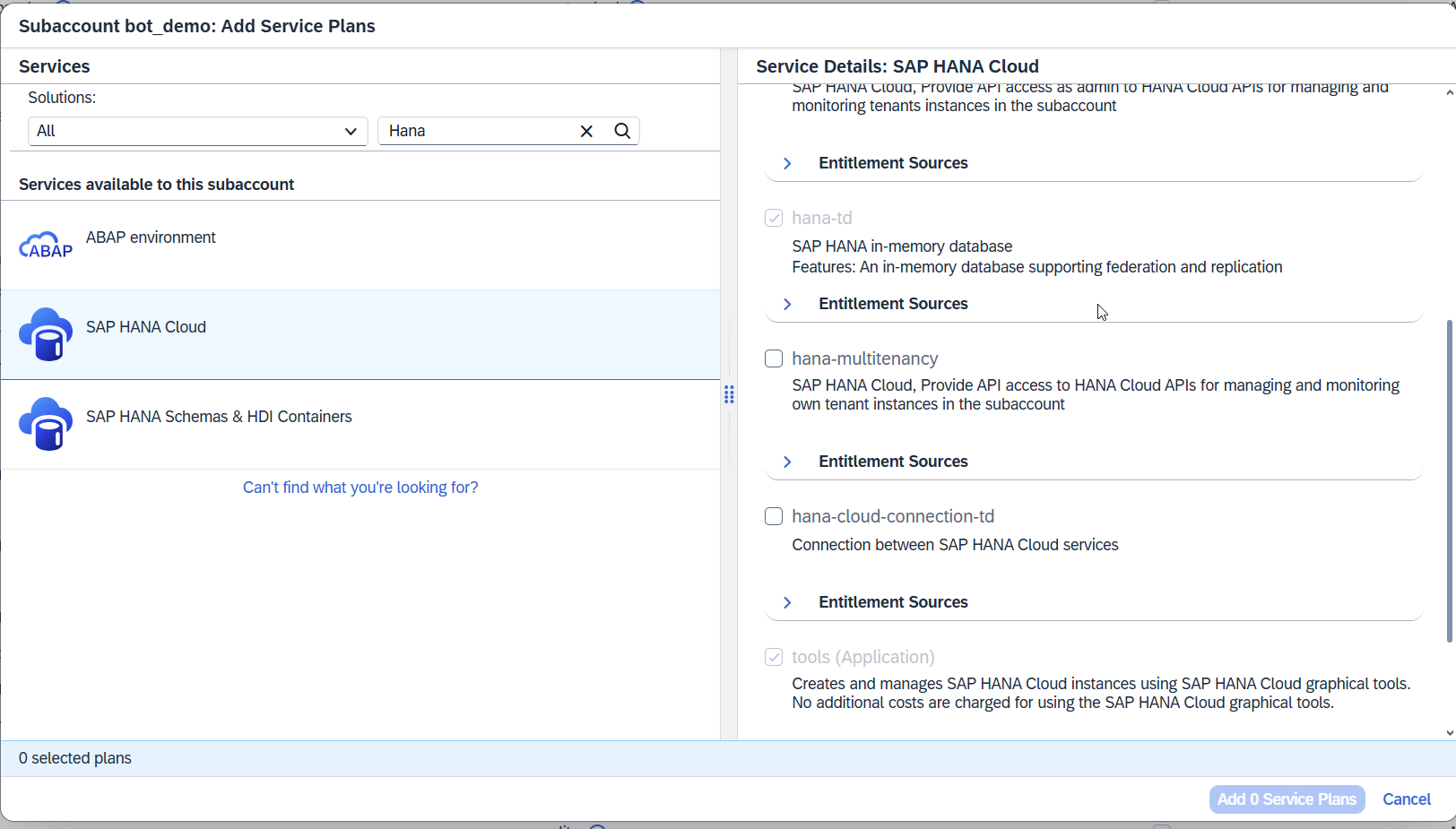1456x829 pixels.
Task: Click 'Services available to this subaccount' heading
Action: (x=156, y=185)
